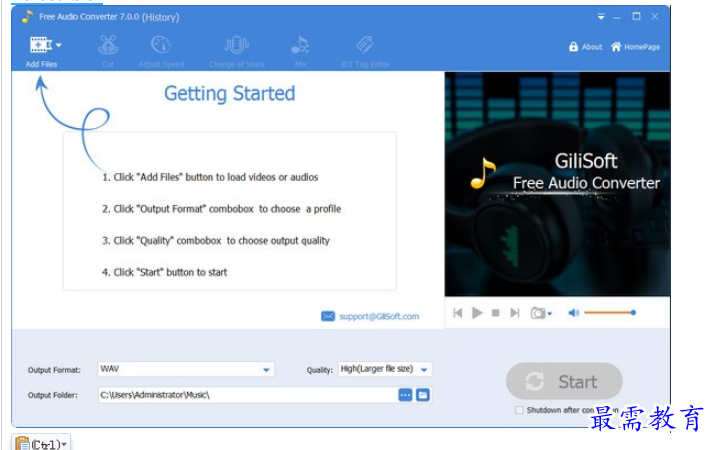The height and width of the screenshot is (450, 712).
Task: Go to HomePage link
Action: 635,46
